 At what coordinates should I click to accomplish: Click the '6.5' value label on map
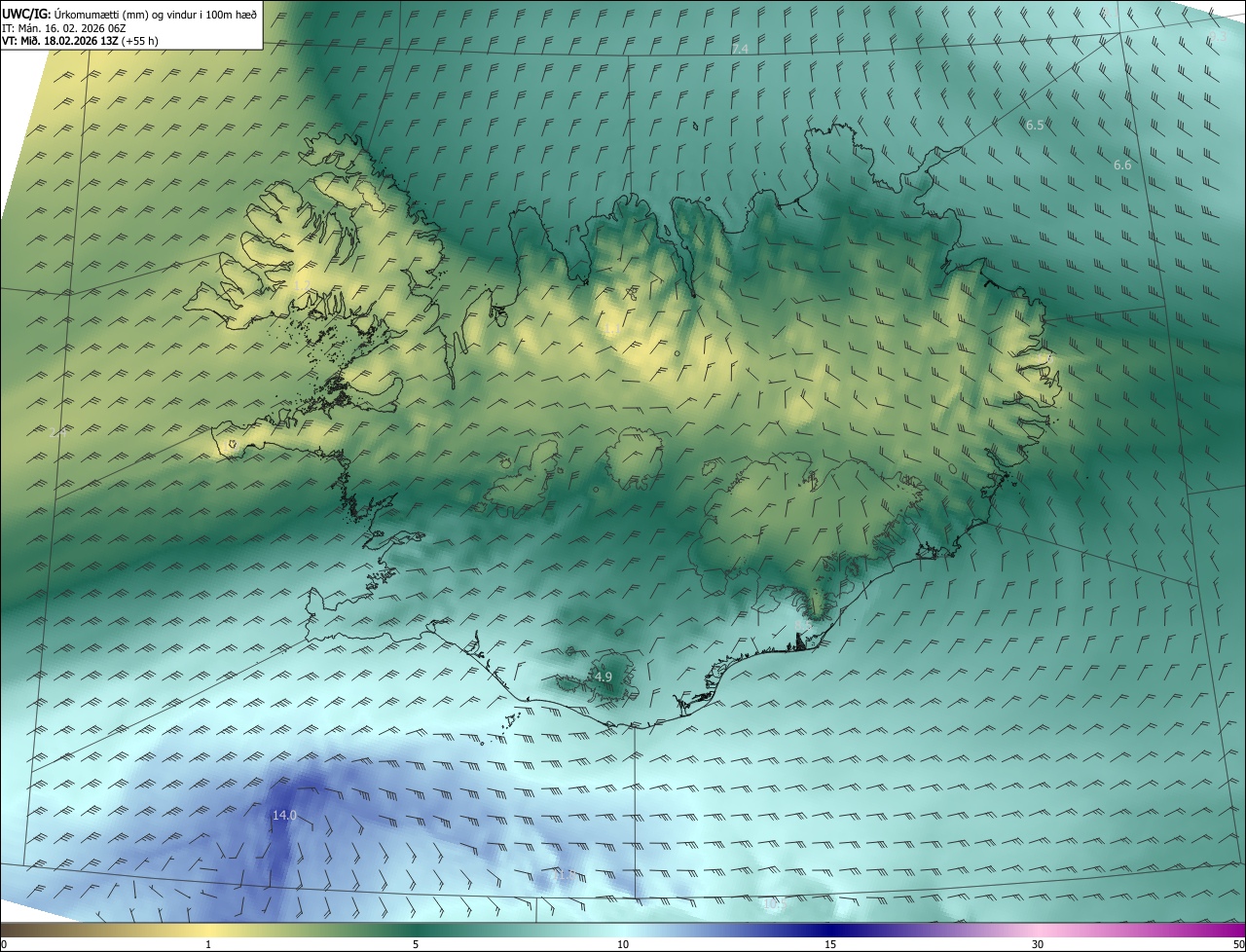pyautogui.click(x=1035, y=126)
